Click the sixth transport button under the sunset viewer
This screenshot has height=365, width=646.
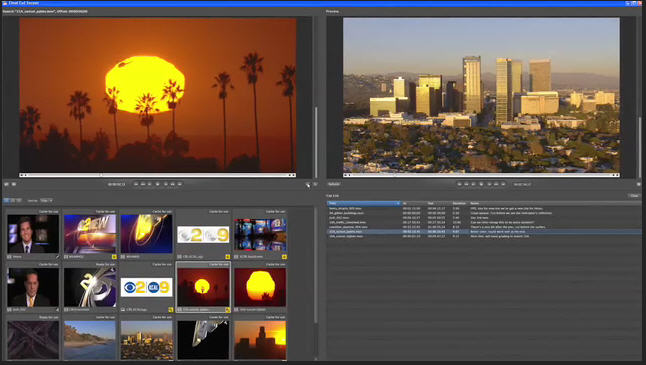pos(173,184)
